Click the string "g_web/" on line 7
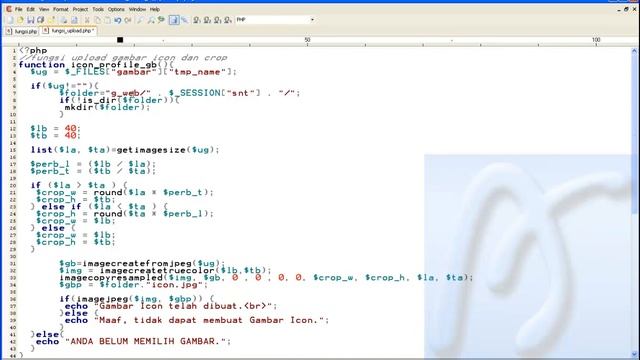 click(x=128, y=93)
